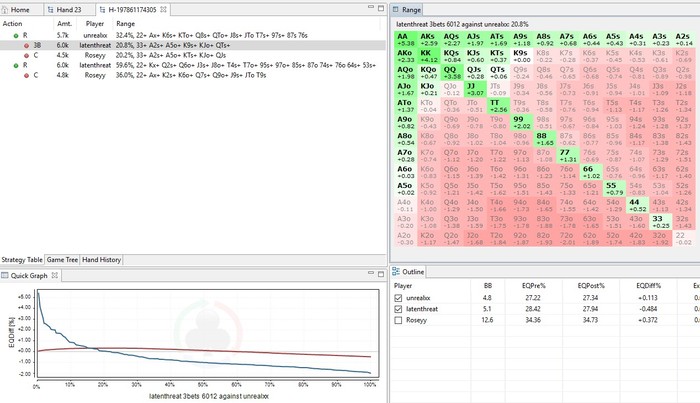
Task: Maximize the strategy table panel
Action: [381, 8]
